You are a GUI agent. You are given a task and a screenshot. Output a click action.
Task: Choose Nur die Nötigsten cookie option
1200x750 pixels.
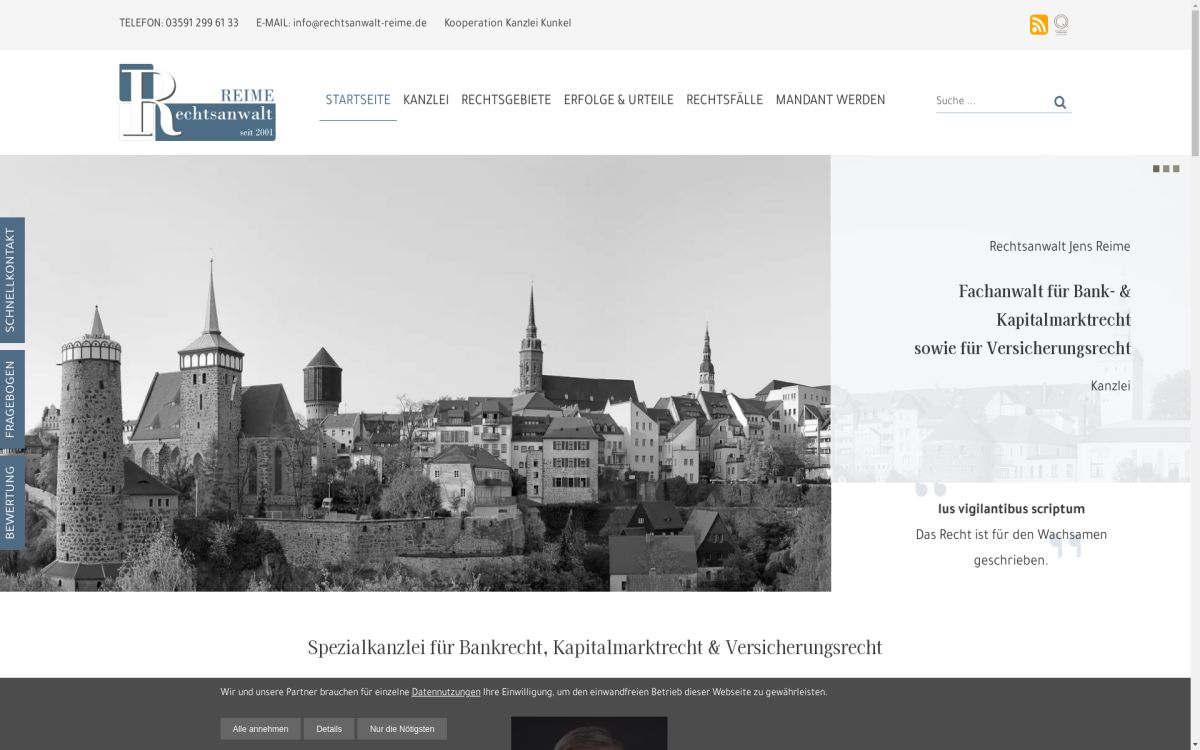pos(402,728)
